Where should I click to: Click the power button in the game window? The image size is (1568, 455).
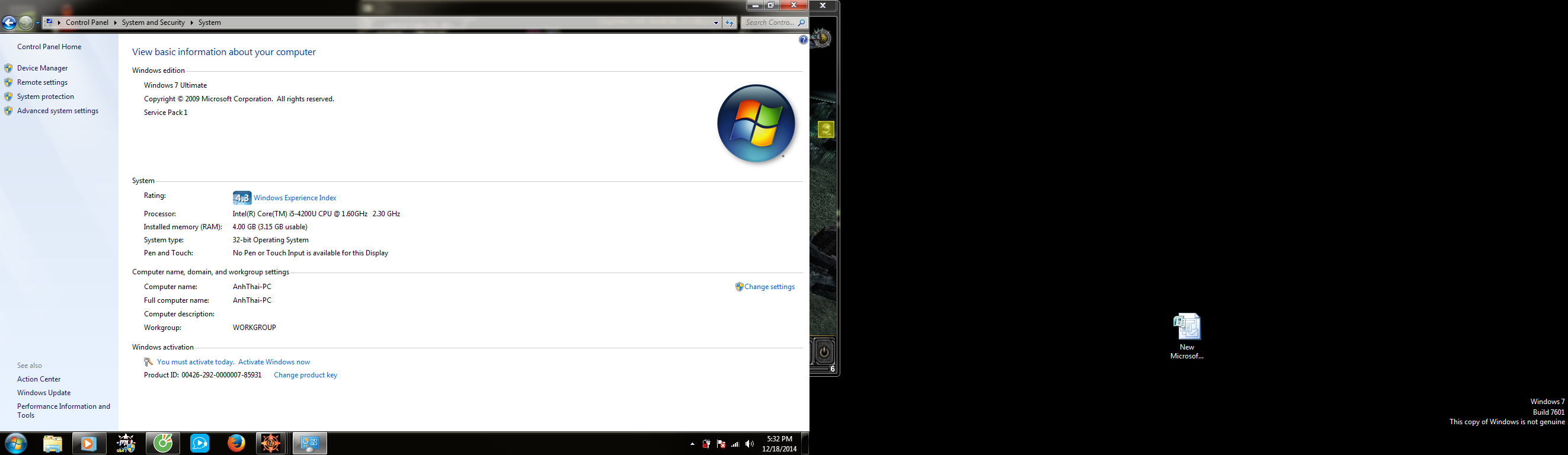pos(824,351)
